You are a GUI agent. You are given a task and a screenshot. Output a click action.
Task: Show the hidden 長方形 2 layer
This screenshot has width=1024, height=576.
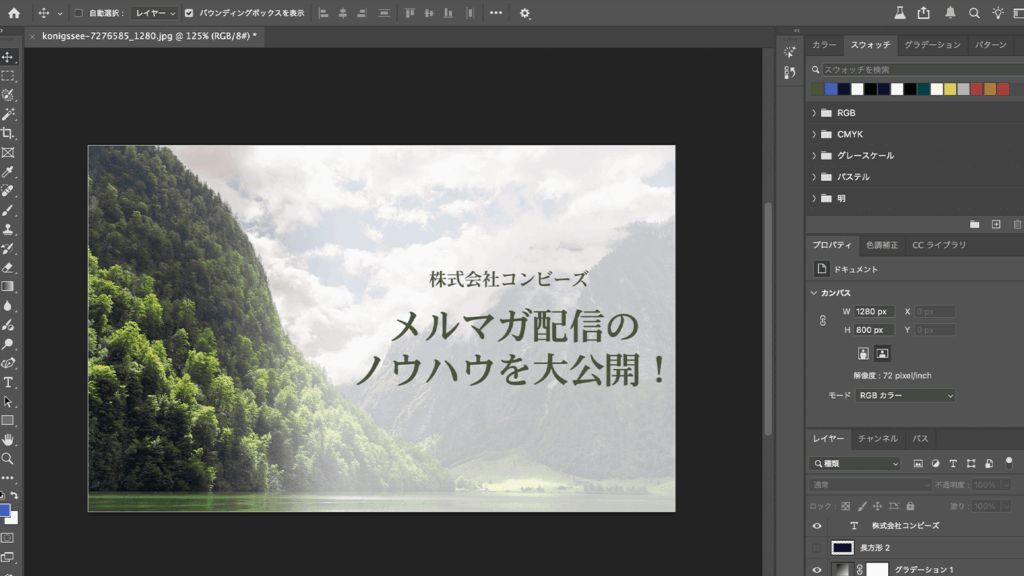coord(817,548)
